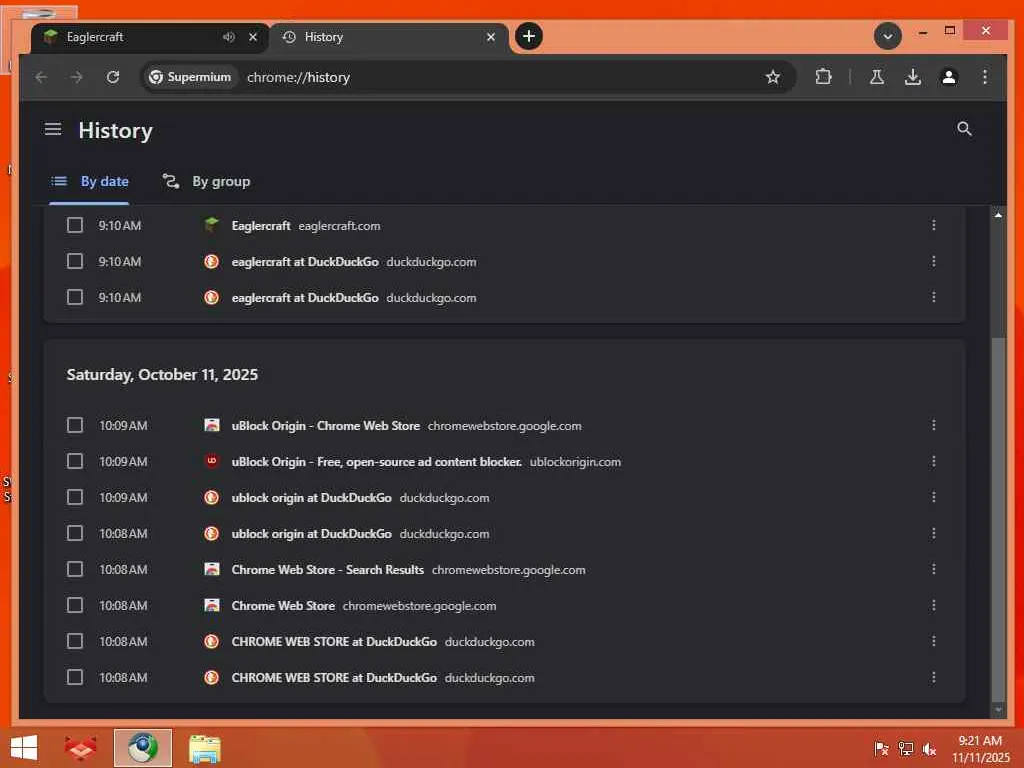Open the profile avatar icon
1024x768 pixels.
(x=949, y=77)
